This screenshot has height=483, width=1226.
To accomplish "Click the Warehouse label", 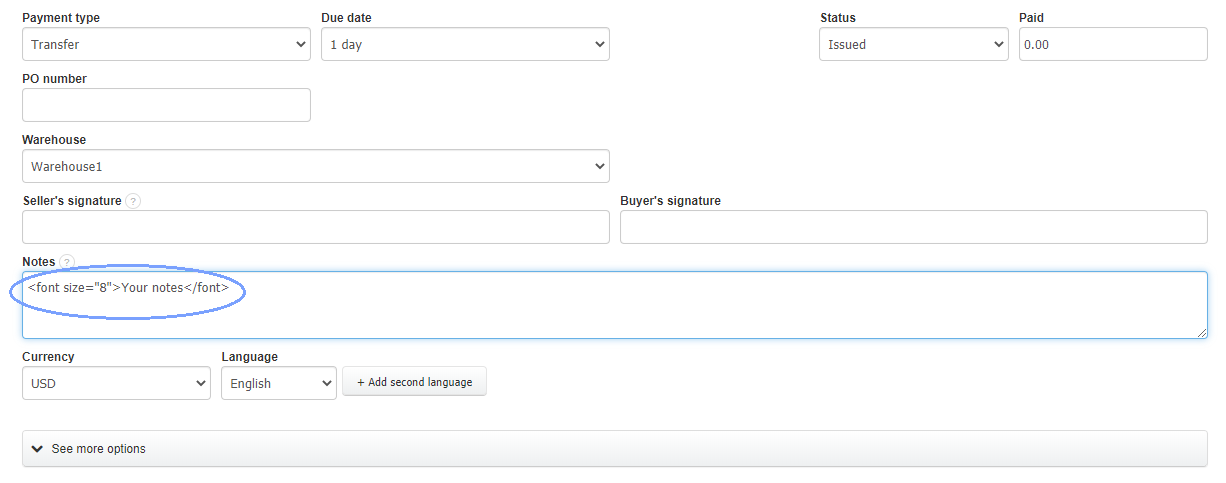I will pyautogui.click(x=54, y=140).
